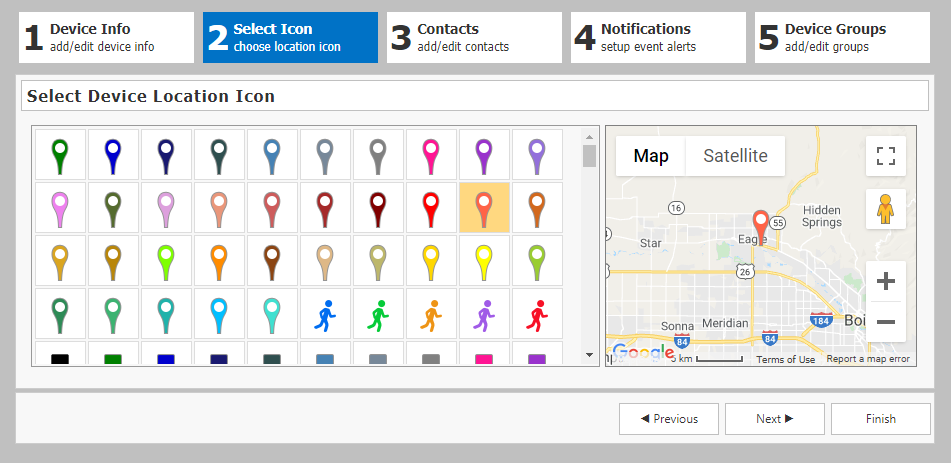The height and width of the screenshot is (463, 951).
Task: Click Report a map error link
Action: tap(868, 359)
